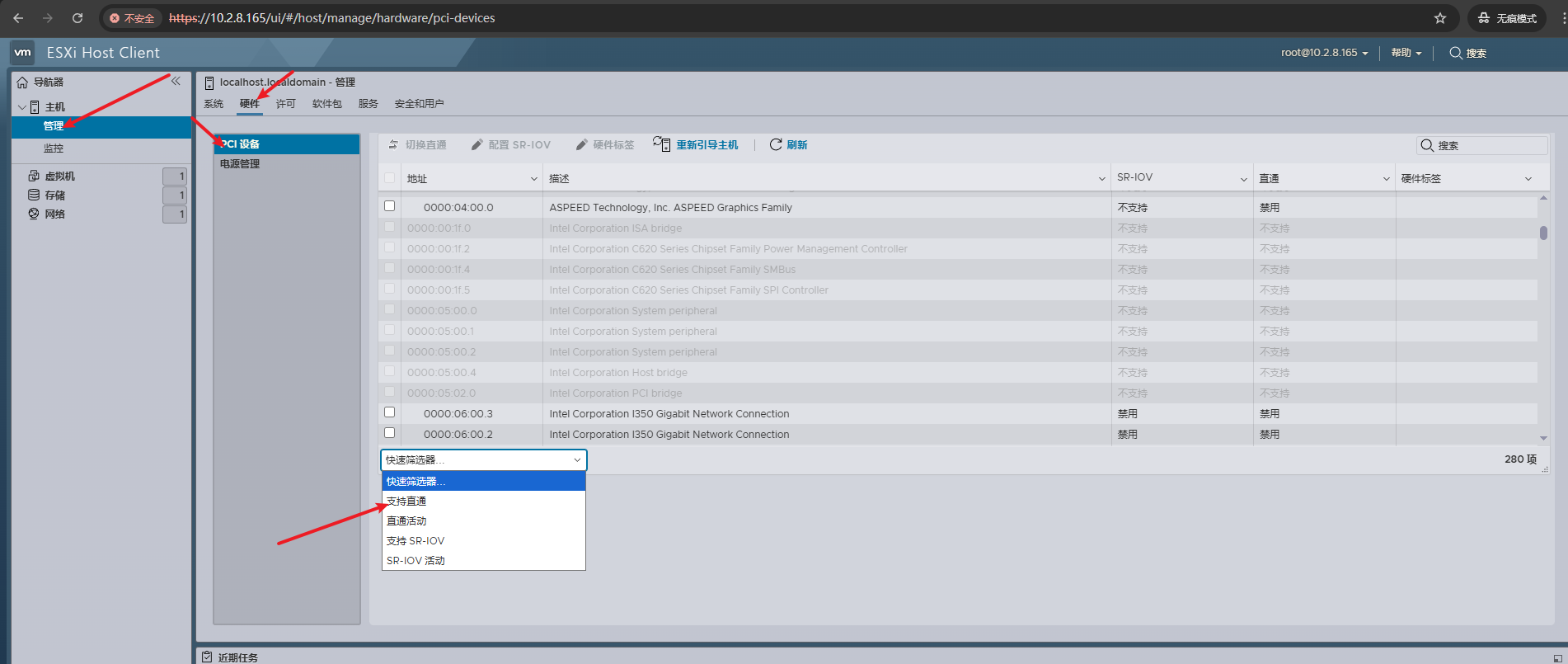Image resolution: width=1568 pixels, height=664 pixels.
Task: Switch to the 安全和用户 tab
Action: 419,104
